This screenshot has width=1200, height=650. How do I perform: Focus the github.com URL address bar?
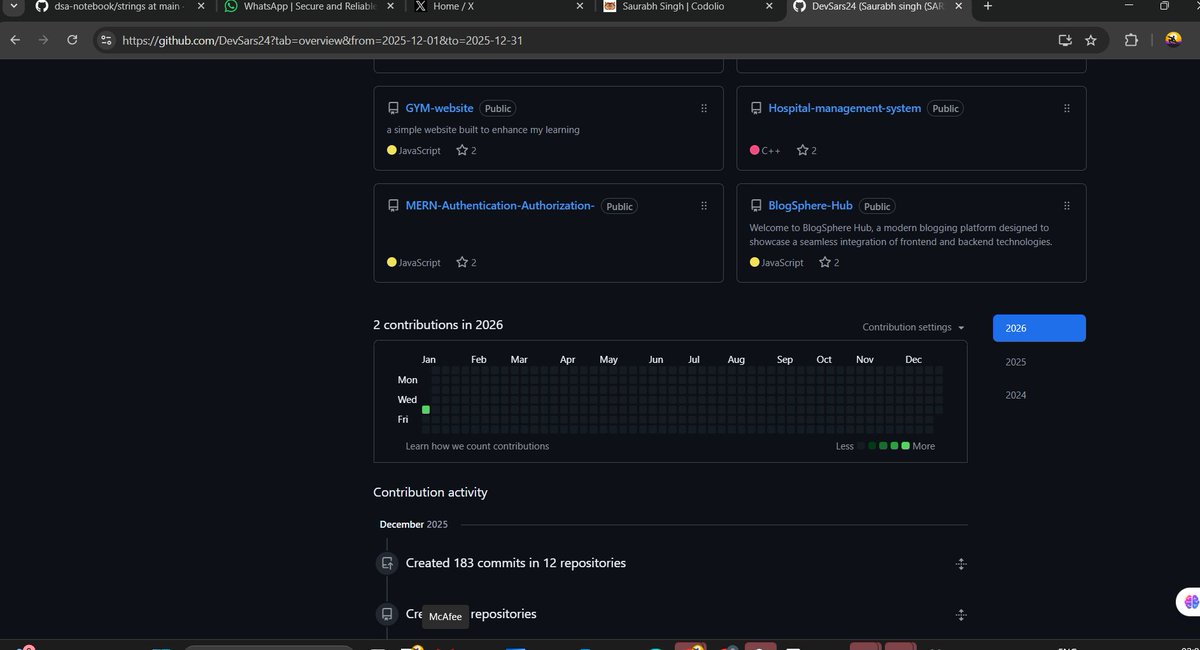pos(580,40)
